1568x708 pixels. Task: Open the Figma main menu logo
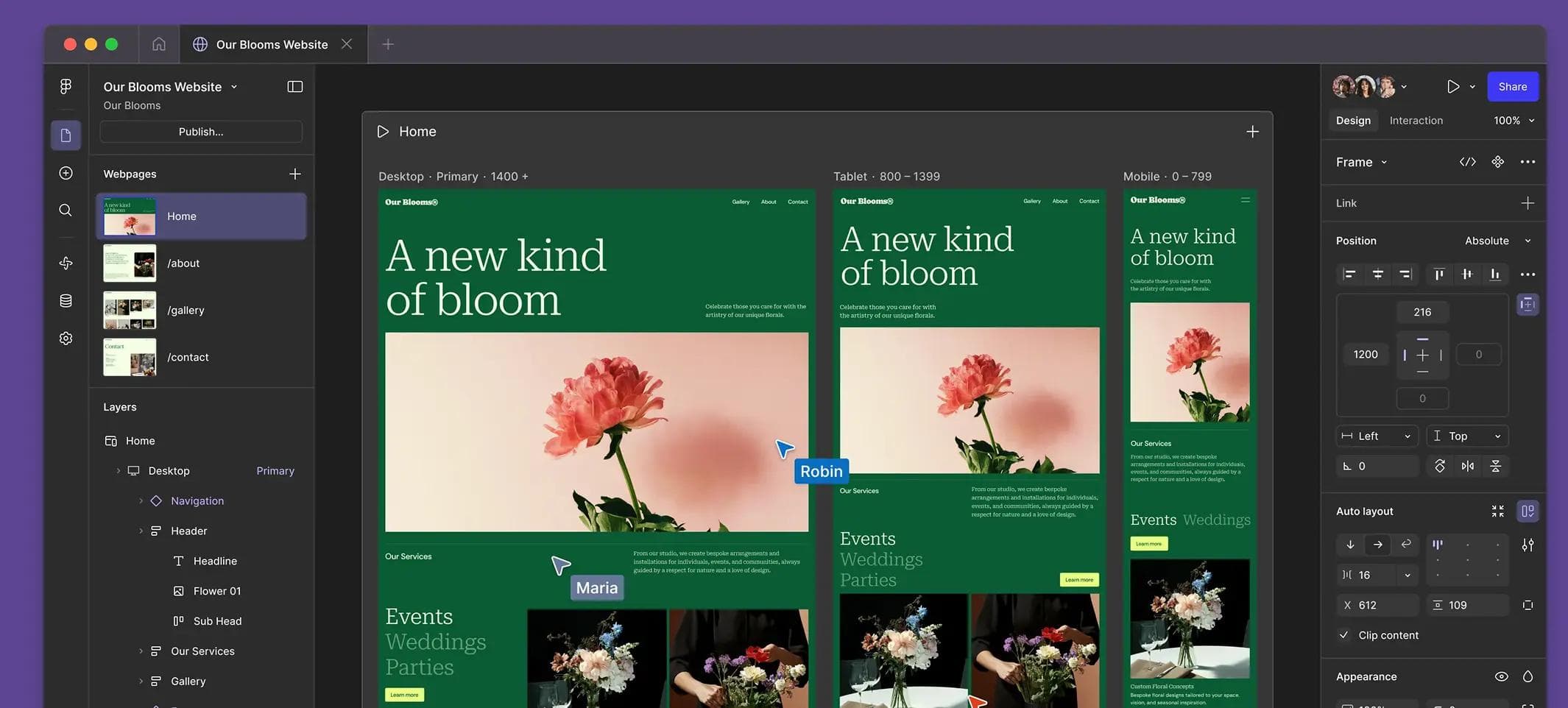pos(66,87)
